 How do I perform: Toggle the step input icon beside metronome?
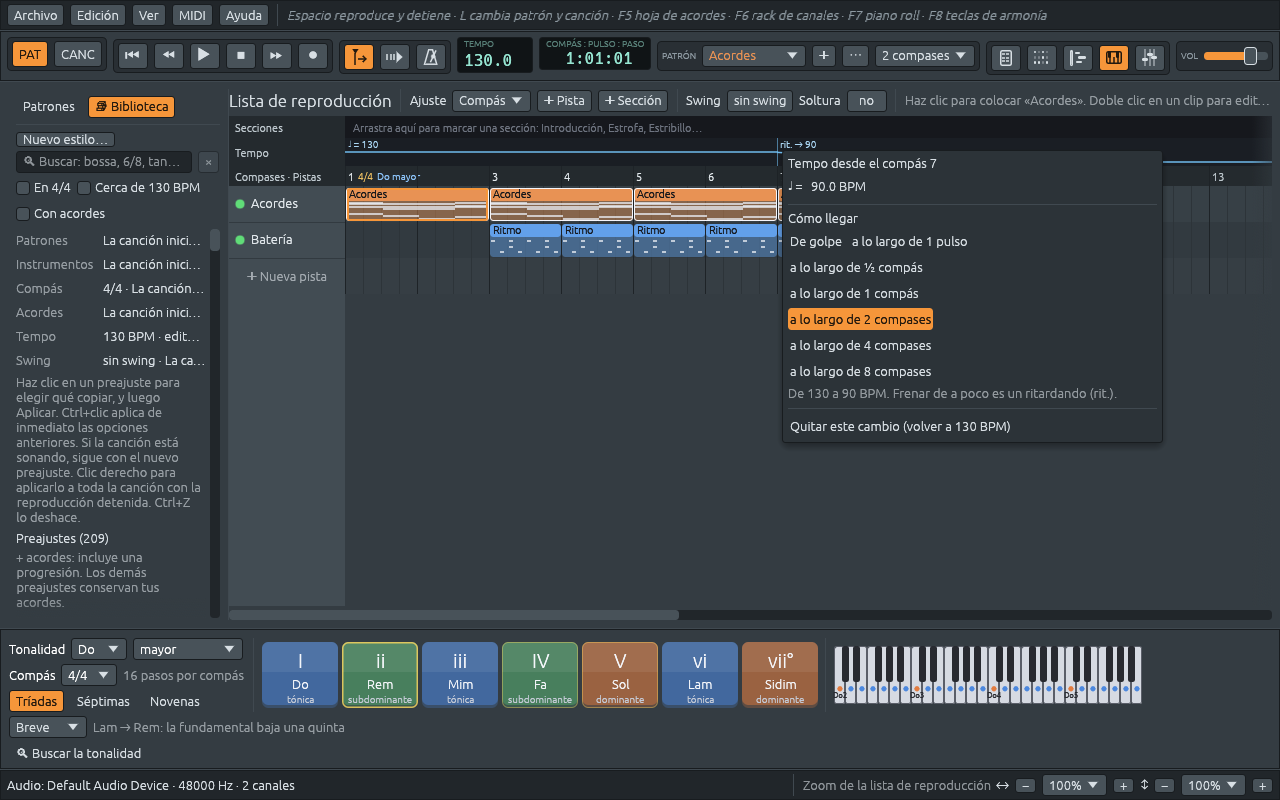[395, 57]
